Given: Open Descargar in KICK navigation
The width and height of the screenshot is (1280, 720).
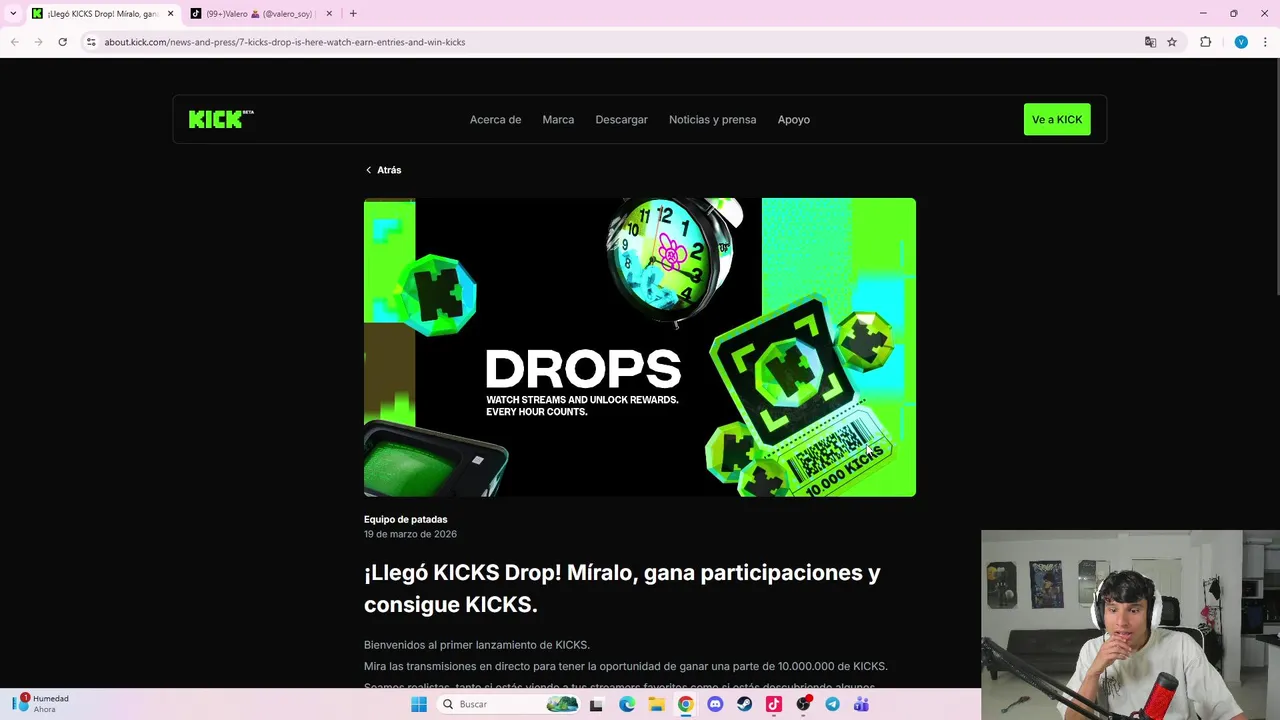Looking at the screenshot, I should [621, 119].
